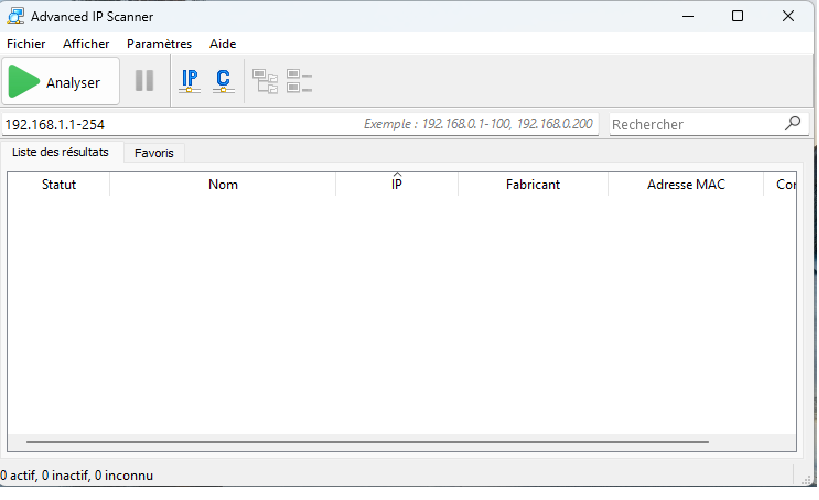Open the Fichier menu
Image resolution: width=819 pixels, height=500 pixels.
pyautogui.click(x=26, y=44)
